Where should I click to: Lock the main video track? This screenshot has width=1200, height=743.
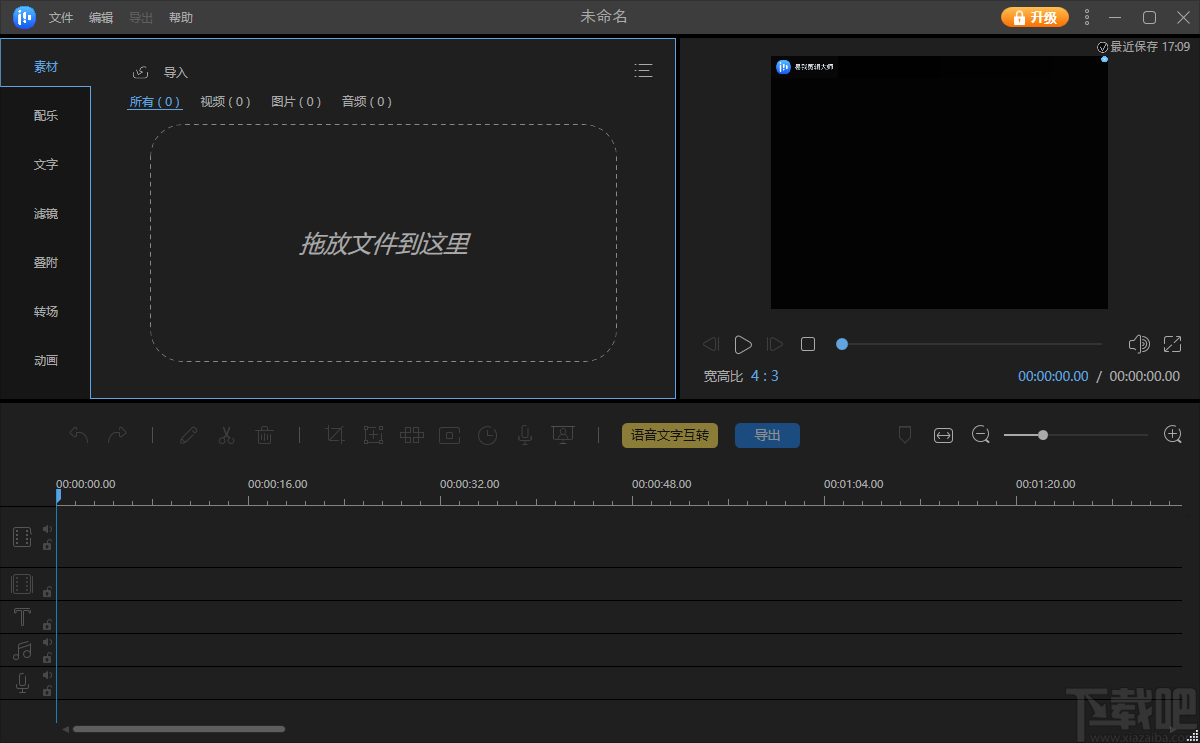coord(47,545)
